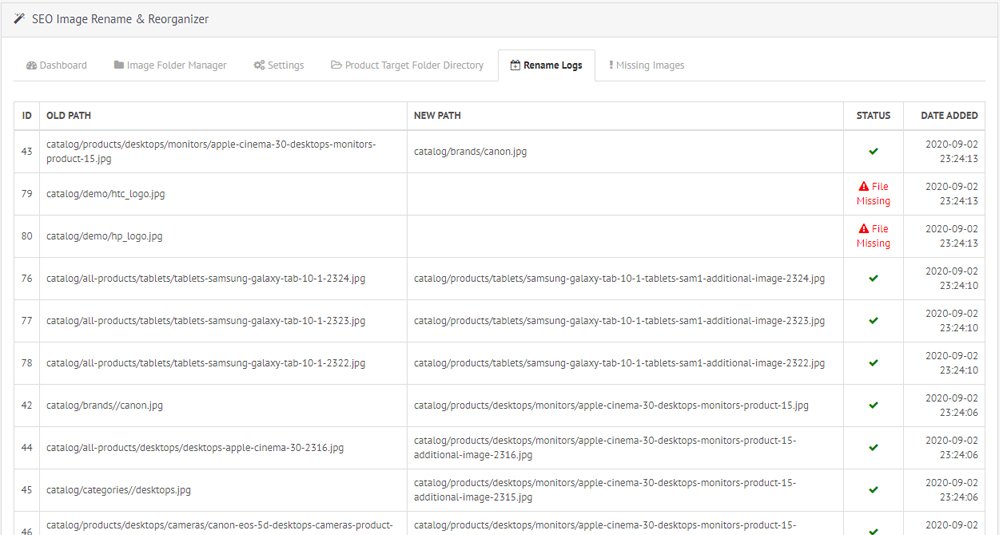Click old path ending tab-10-1-2323.jpg

click(205, 321)
